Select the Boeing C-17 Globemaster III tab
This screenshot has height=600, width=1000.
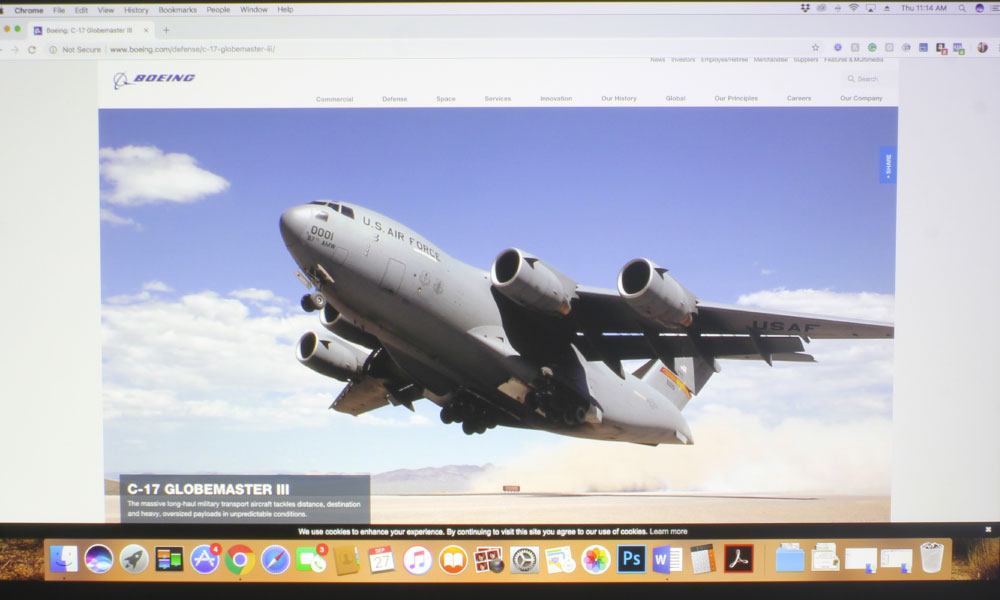[89, 30]
